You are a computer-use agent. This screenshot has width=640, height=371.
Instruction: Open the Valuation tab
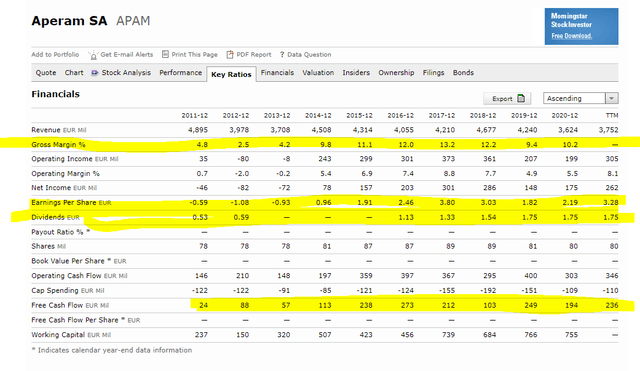tap(318, 73)
